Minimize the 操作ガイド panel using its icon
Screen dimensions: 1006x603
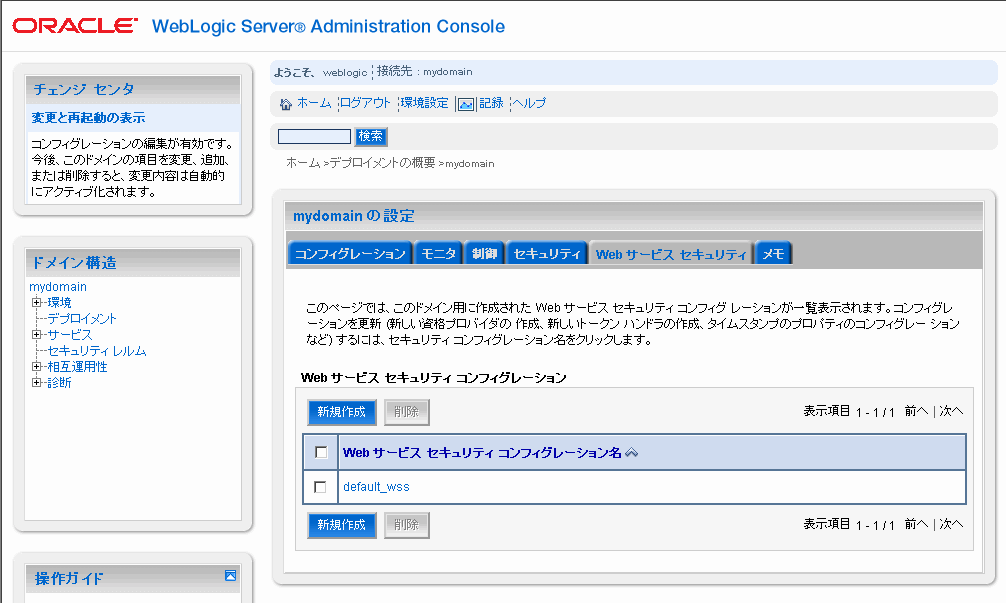[x=230, y=575]
